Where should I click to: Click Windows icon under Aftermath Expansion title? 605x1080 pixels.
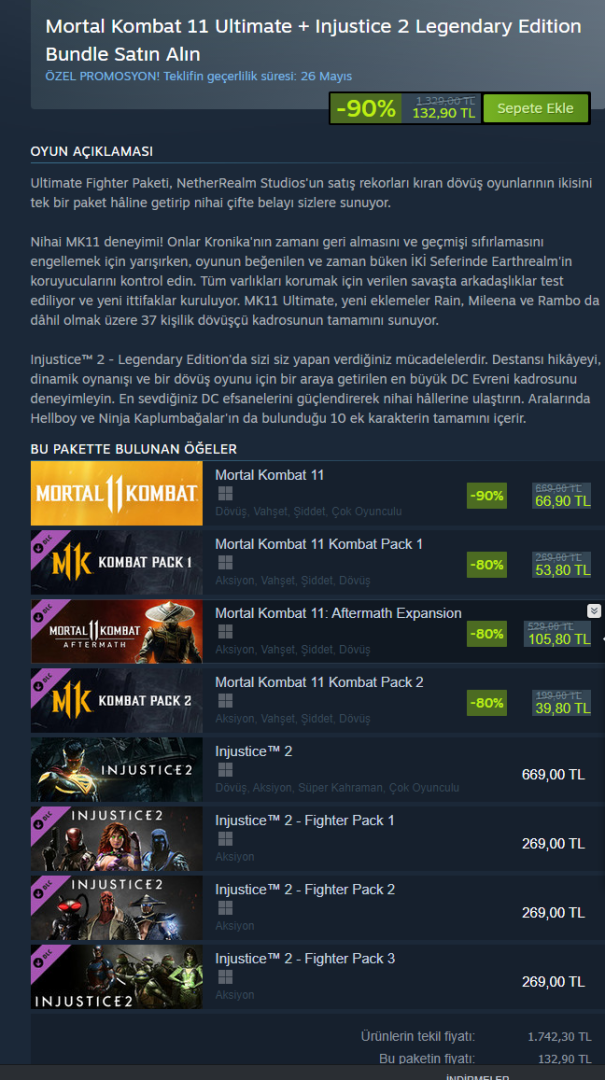pos(225,632)
